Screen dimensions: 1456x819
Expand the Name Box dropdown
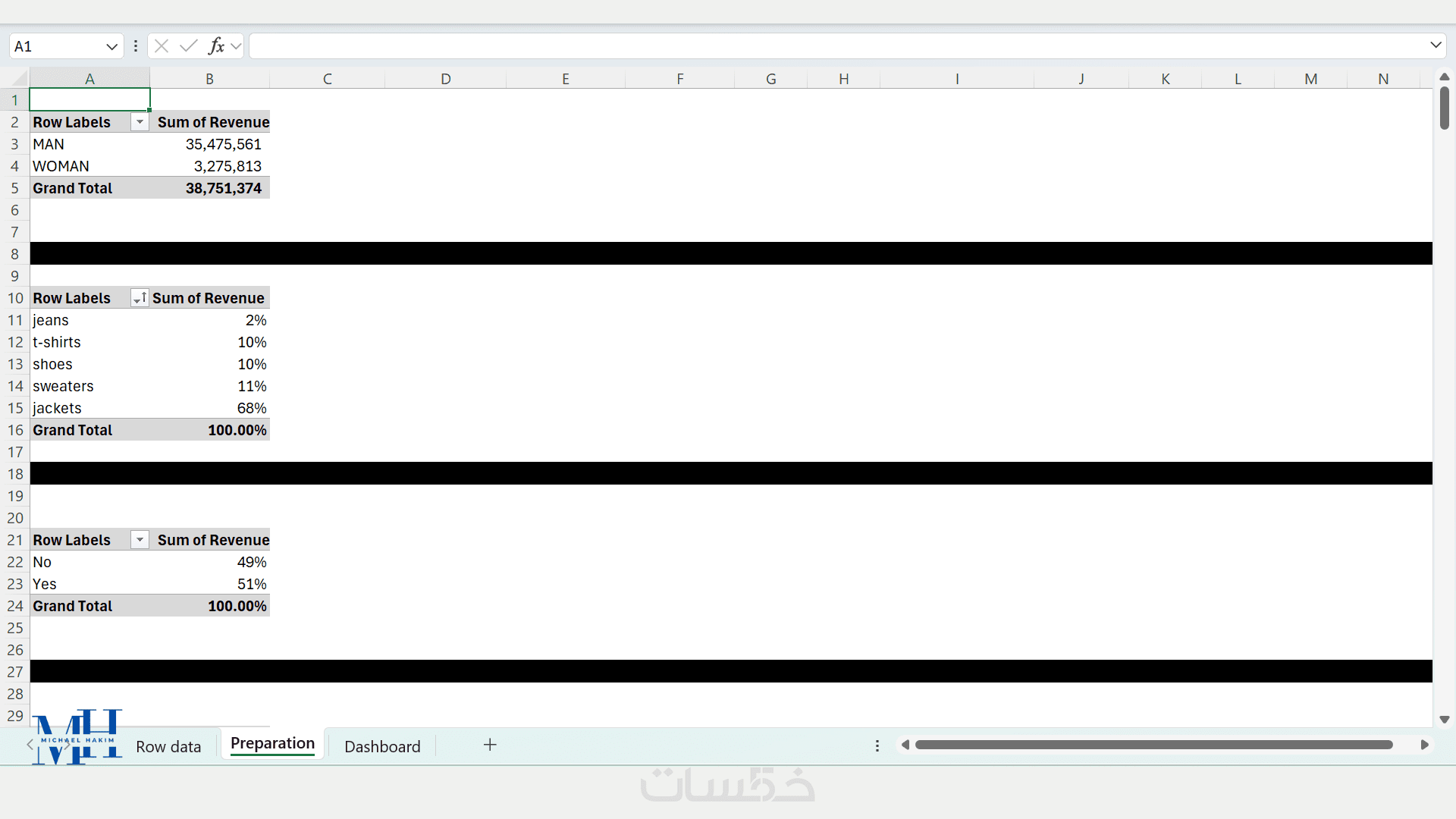pos(111,46)
